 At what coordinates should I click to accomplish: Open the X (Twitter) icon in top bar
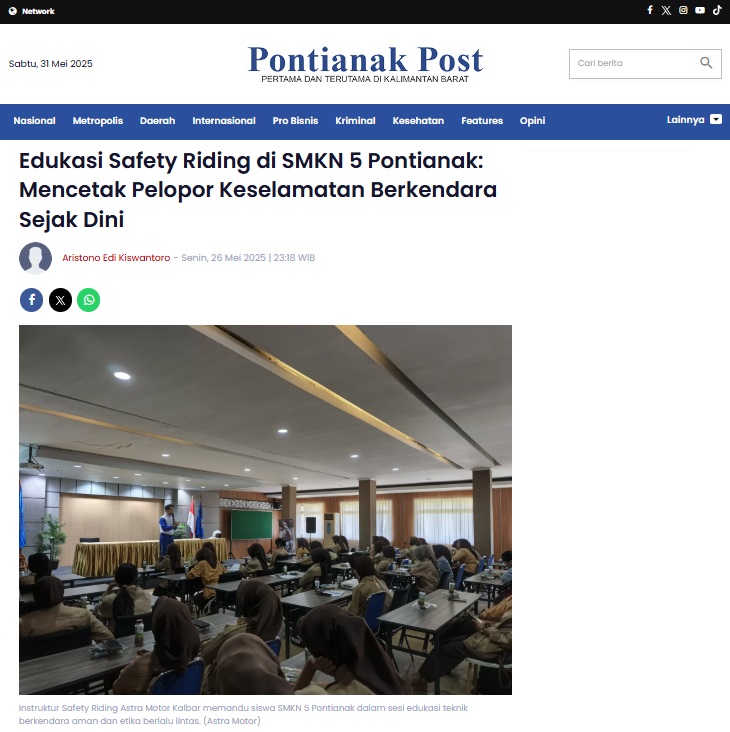click(x=666, y=10)
